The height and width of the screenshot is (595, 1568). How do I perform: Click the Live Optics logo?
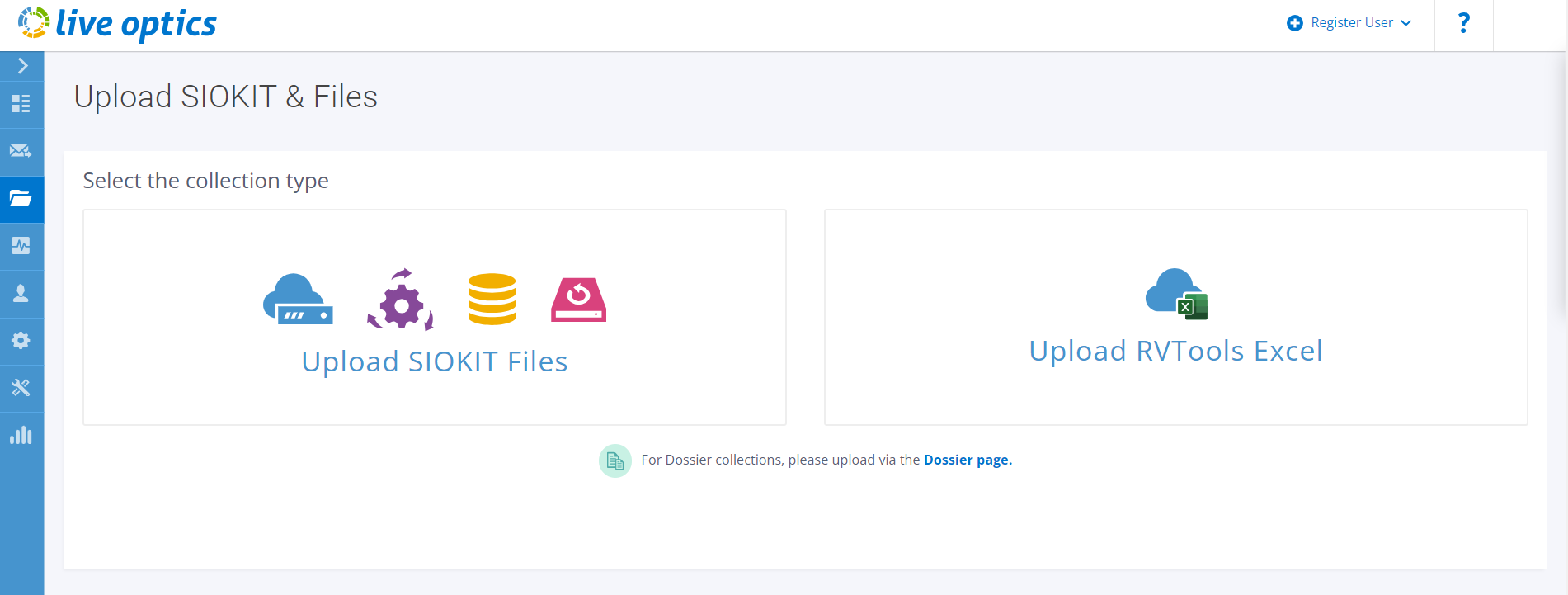(x=117, y=23)
